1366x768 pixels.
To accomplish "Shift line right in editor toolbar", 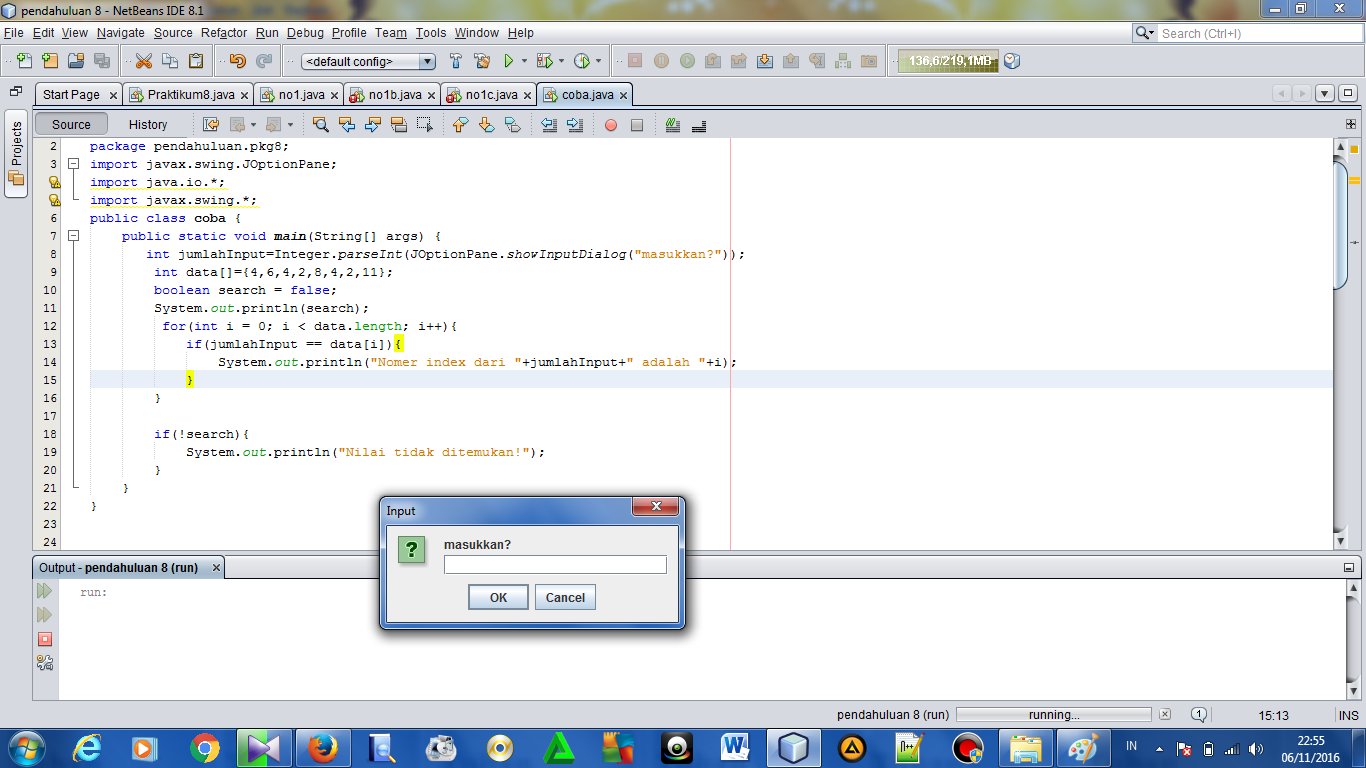I will pos(575,125).
